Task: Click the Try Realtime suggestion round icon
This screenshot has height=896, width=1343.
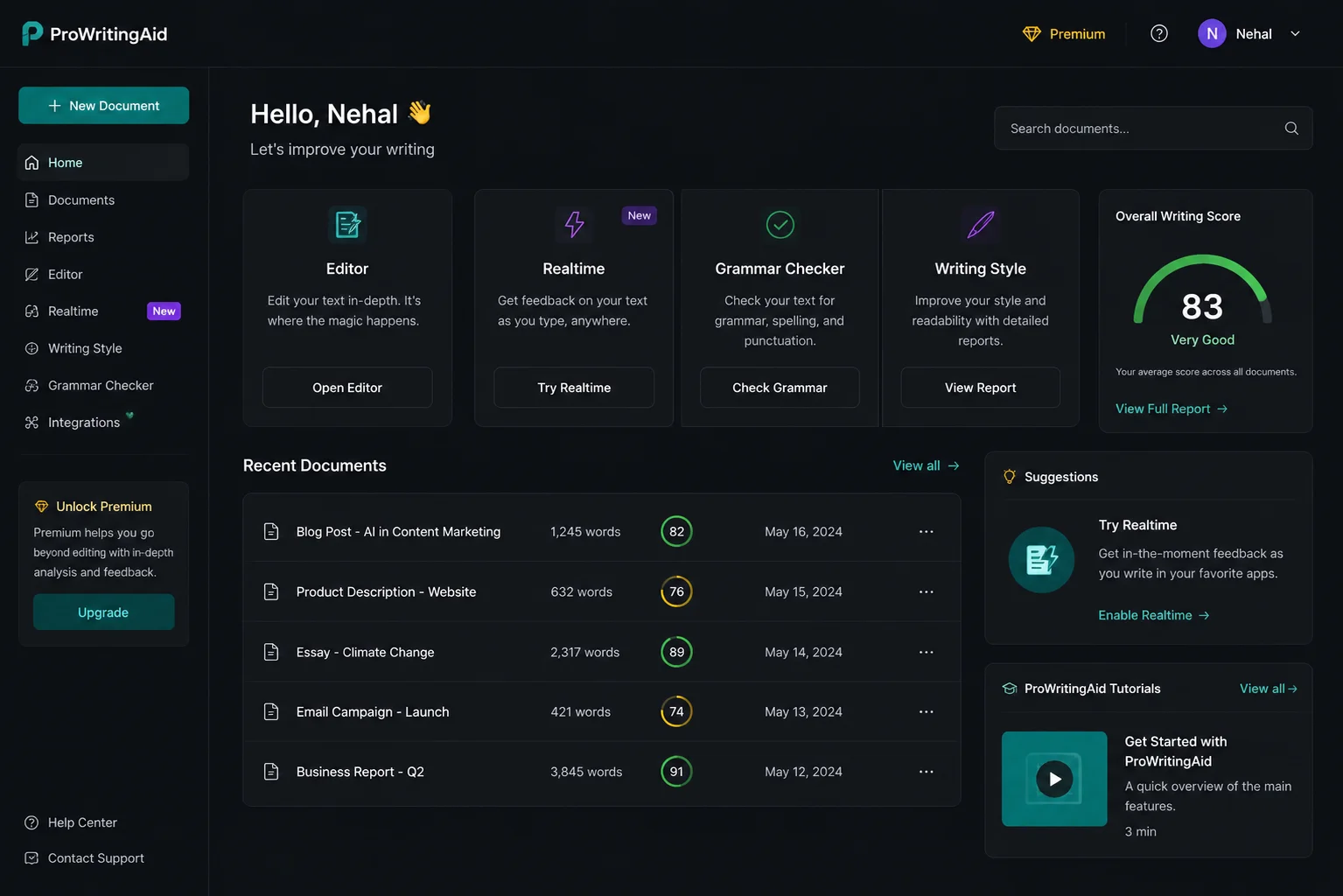Action: pos(1041,560)
